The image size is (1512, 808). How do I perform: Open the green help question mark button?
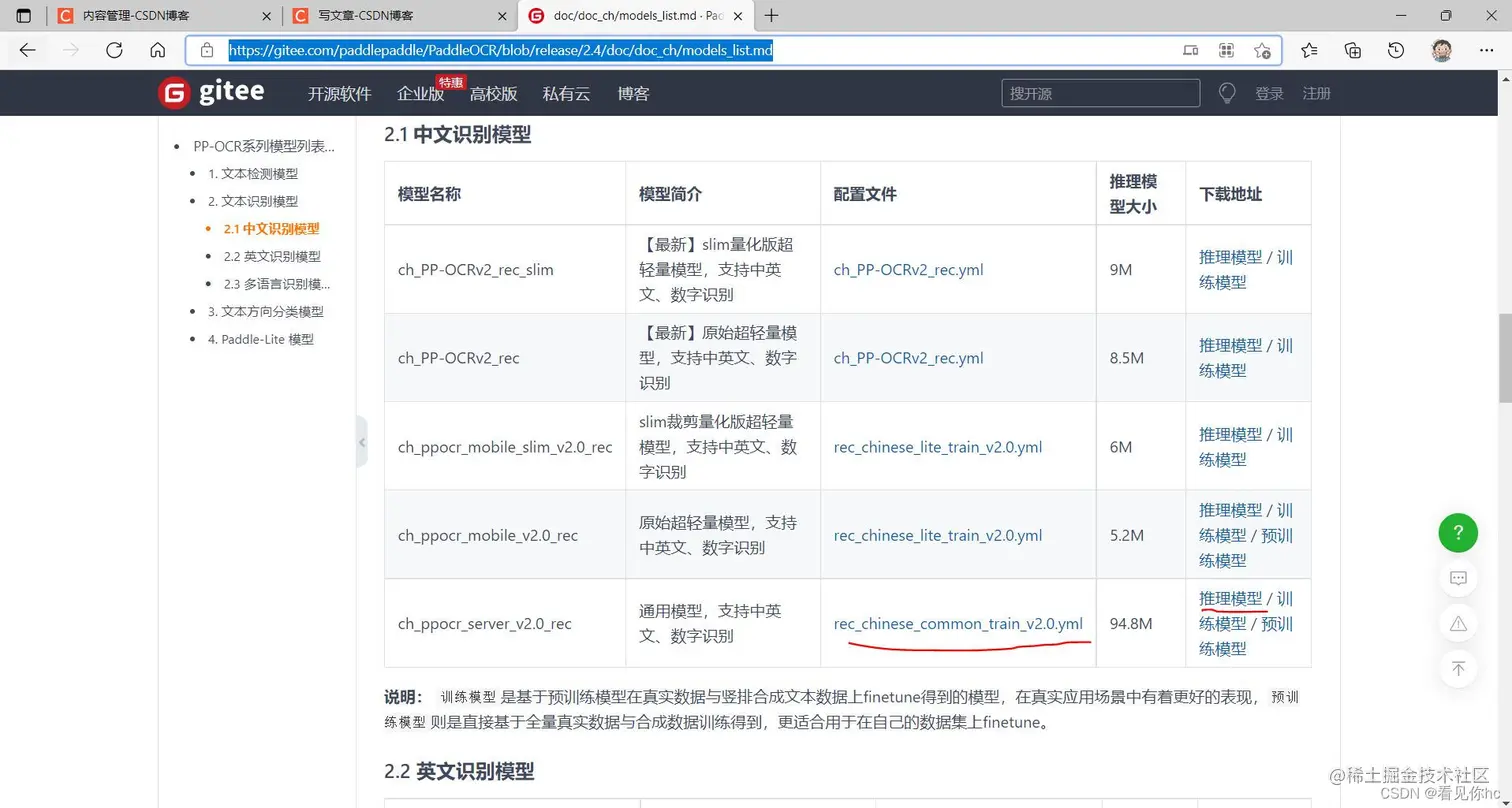tap(1458, 532)
